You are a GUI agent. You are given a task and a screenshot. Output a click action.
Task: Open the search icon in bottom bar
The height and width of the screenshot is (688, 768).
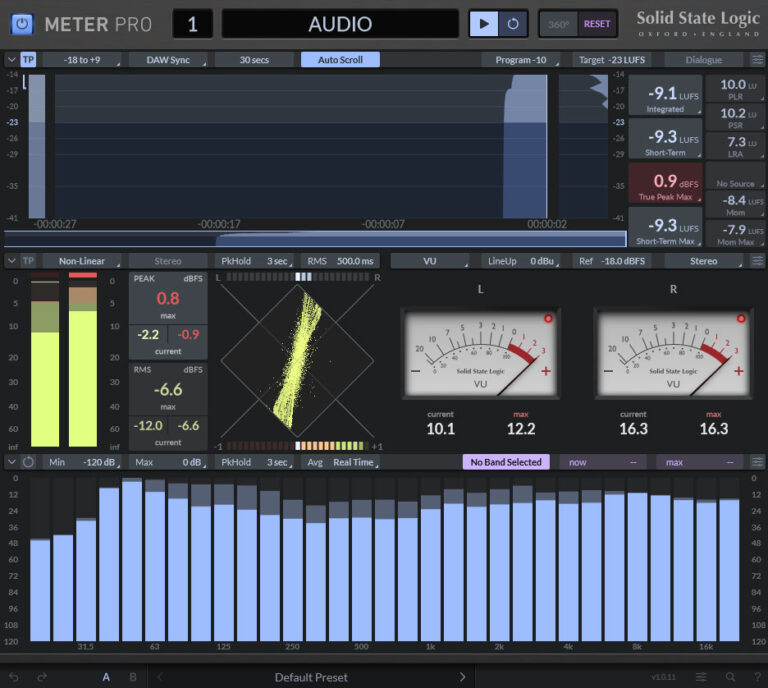[x=730, y=677]
